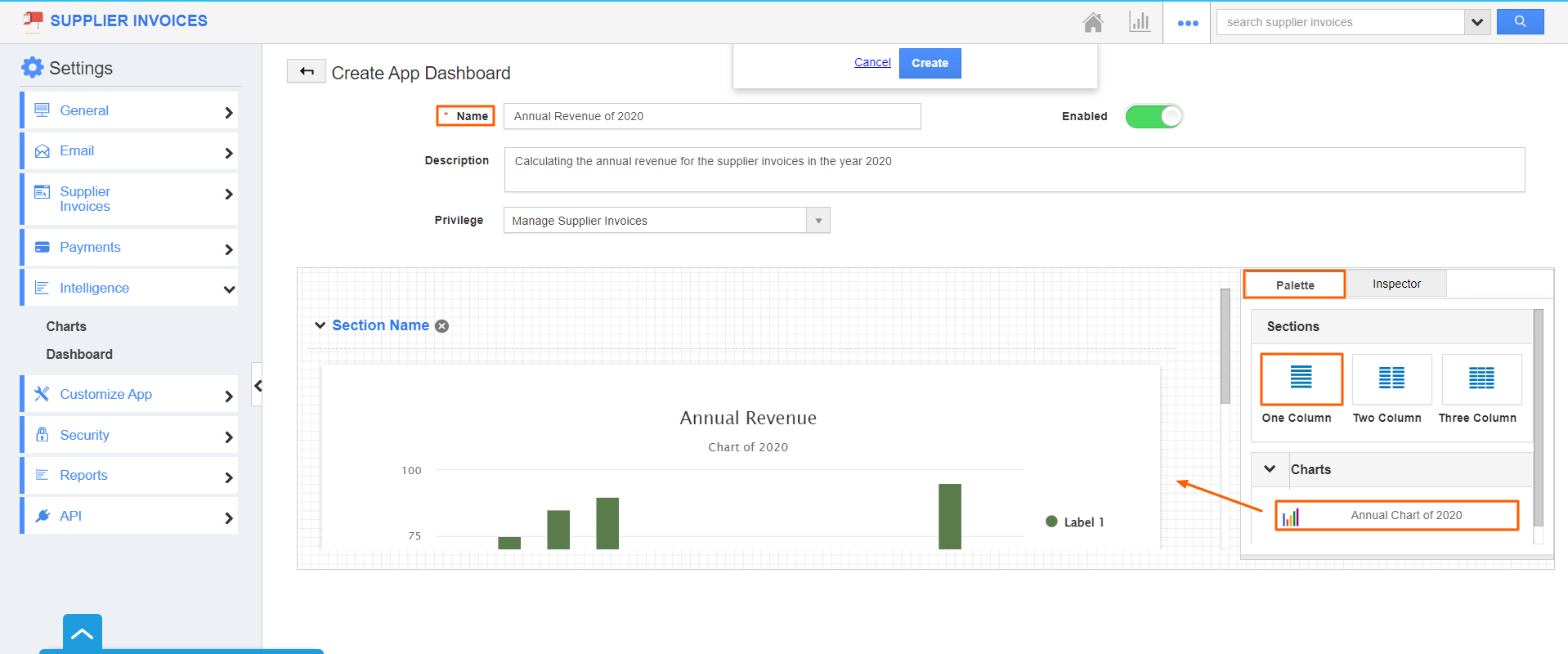
Task: Toggle the Enabled switch
Action: [1154, 116]
